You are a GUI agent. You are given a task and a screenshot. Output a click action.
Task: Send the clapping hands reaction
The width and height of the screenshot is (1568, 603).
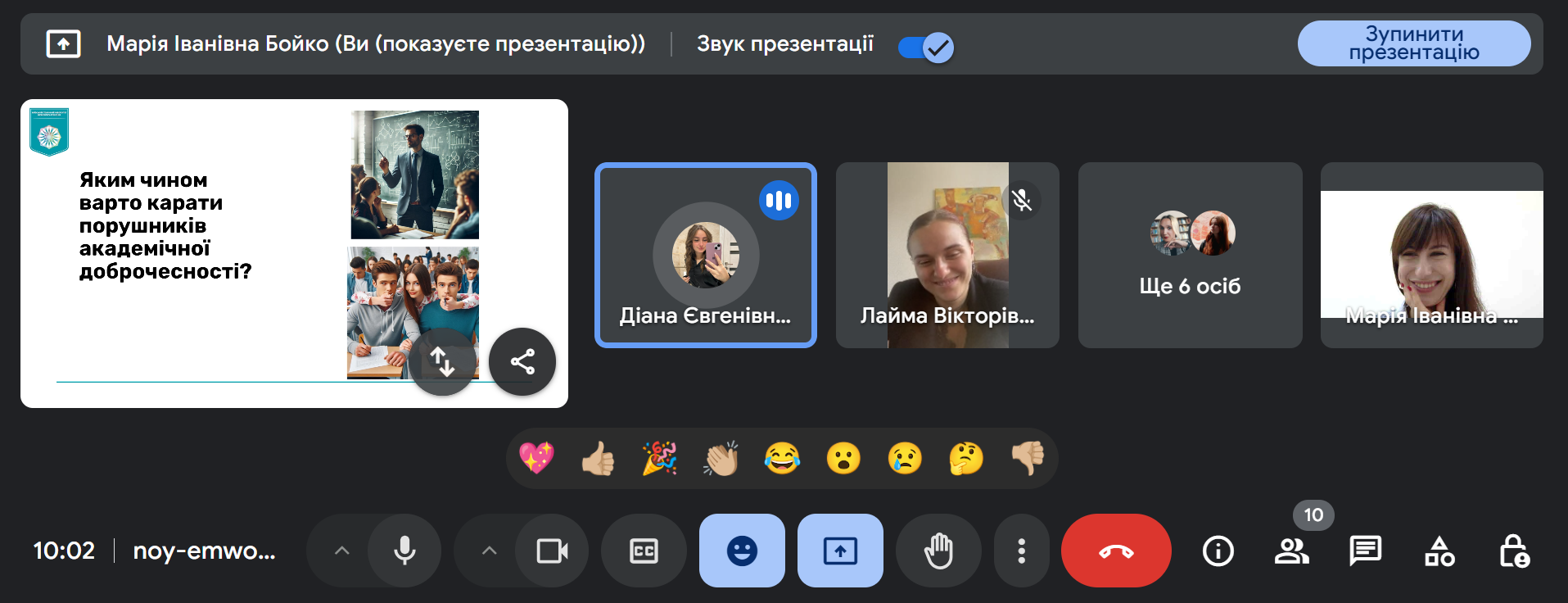tap(721, 458)
